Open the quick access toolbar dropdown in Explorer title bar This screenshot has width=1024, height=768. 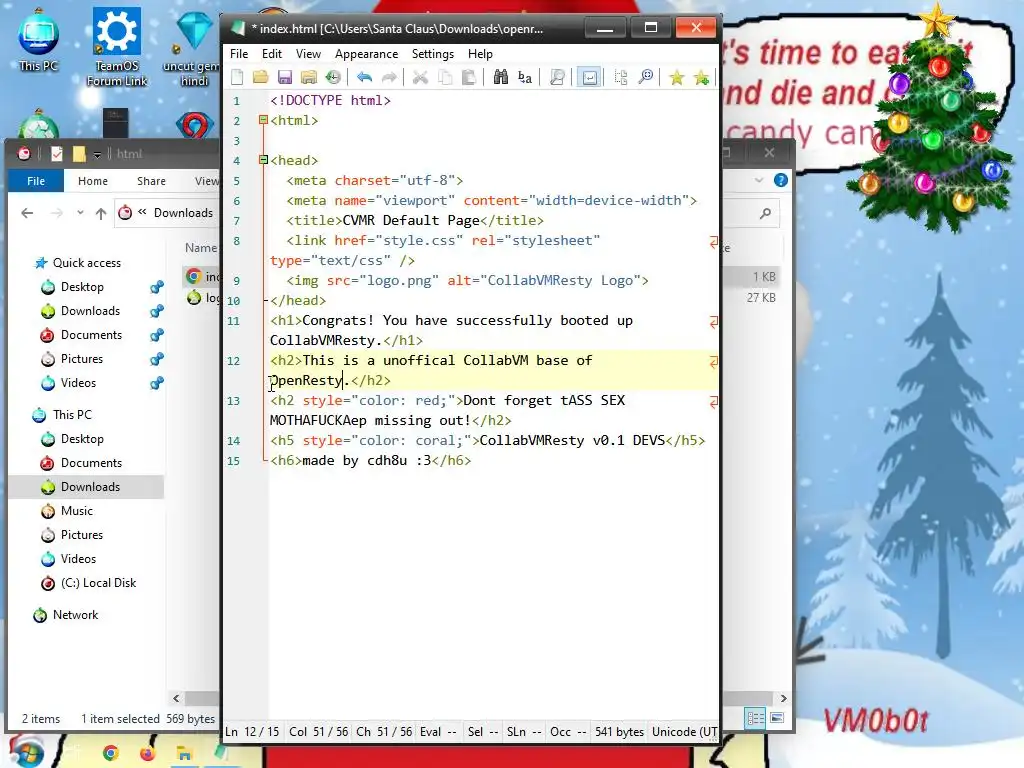point(97,154)
